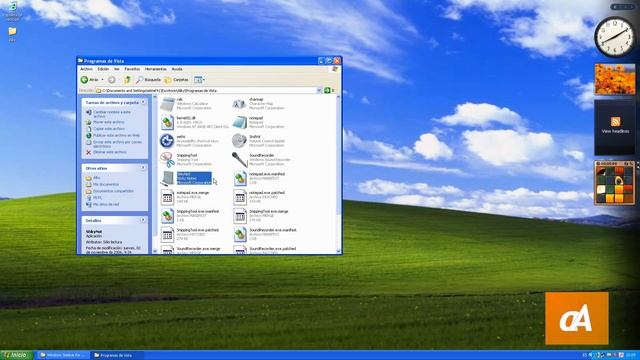The height and width of the screenshot is (360, 640).
Task: Click Publicar este archivo en Web
Action: coord(116,135)
